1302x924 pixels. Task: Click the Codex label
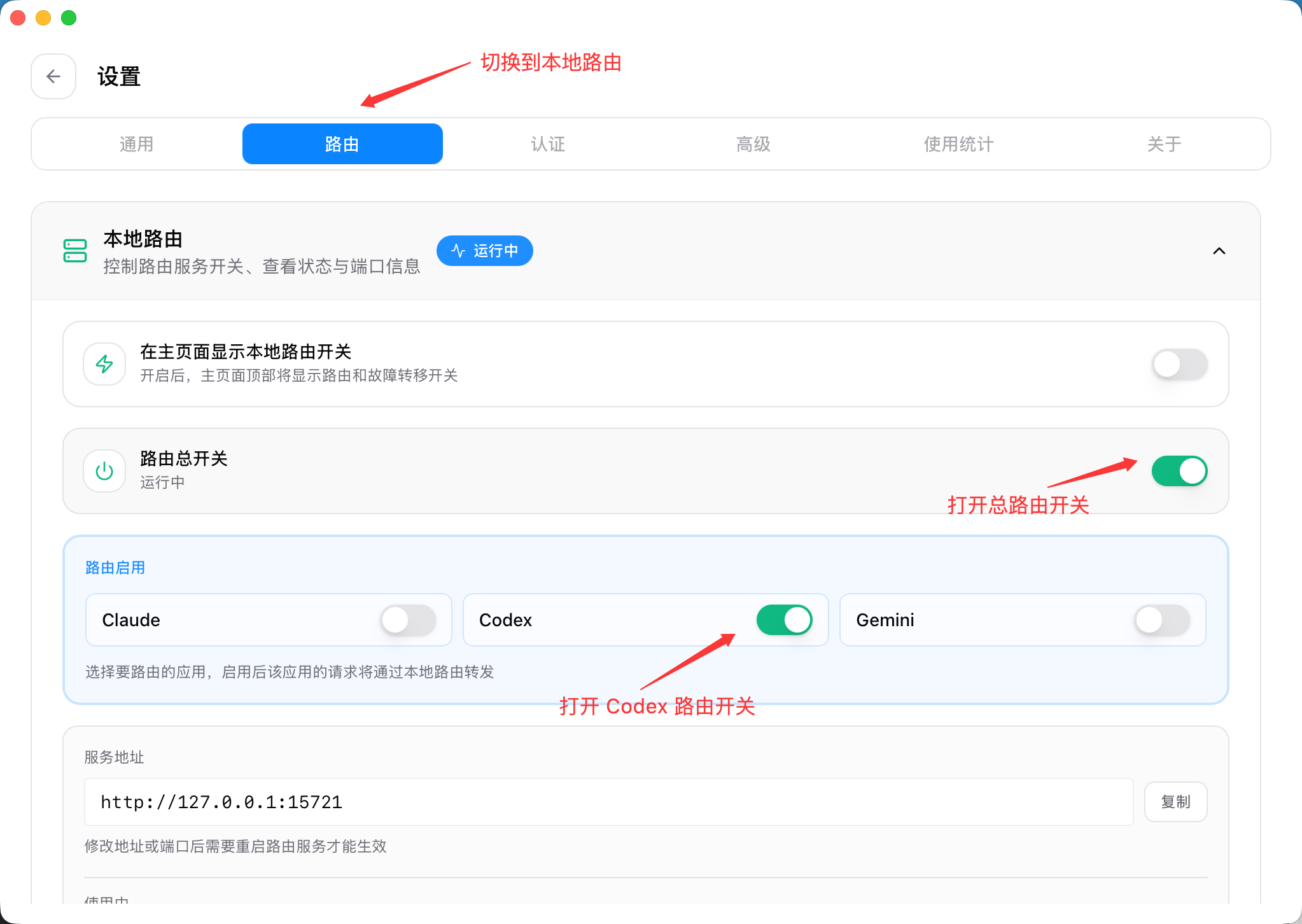click(x=505, y=620)
